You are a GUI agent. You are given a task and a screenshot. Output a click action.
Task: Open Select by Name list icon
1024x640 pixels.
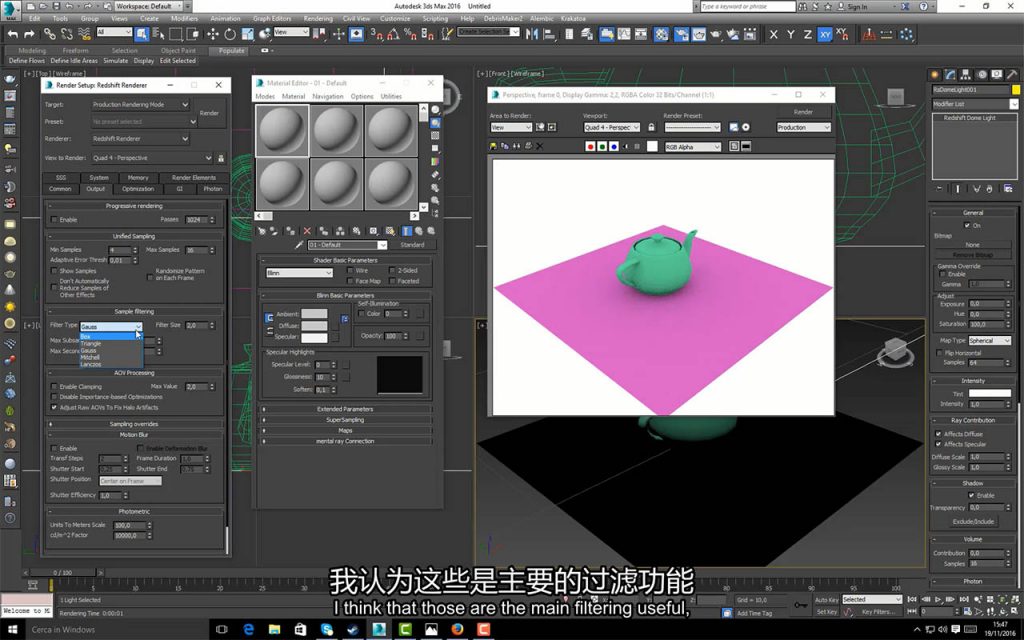tap(159, 34)
